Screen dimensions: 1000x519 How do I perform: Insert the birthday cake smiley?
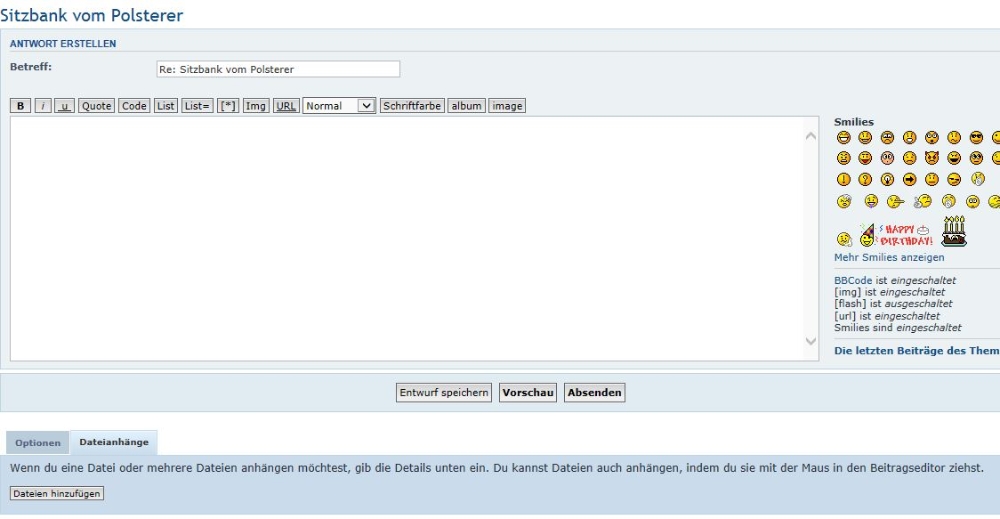click(954, 231)
